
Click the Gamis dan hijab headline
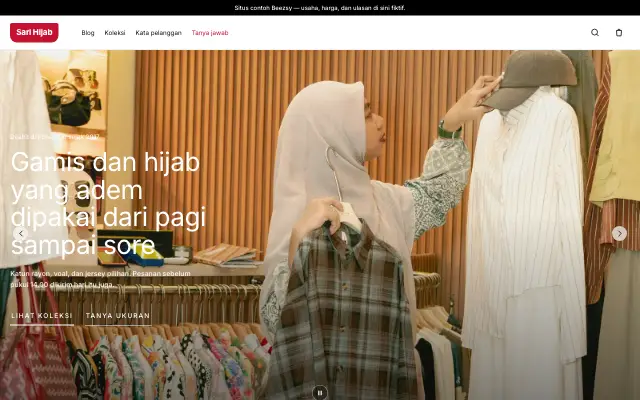(x=109, y=204)
